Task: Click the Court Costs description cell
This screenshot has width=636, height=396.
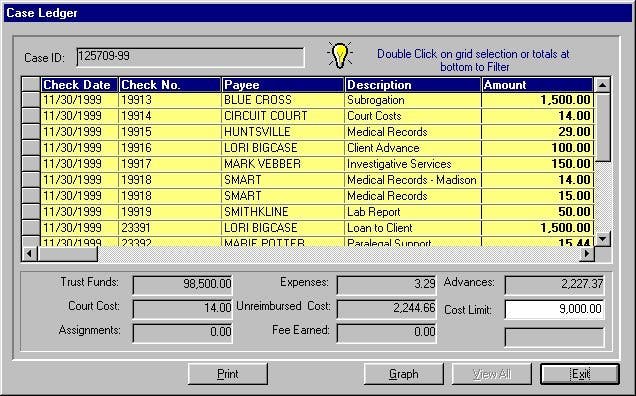Action: click(413, 116)
